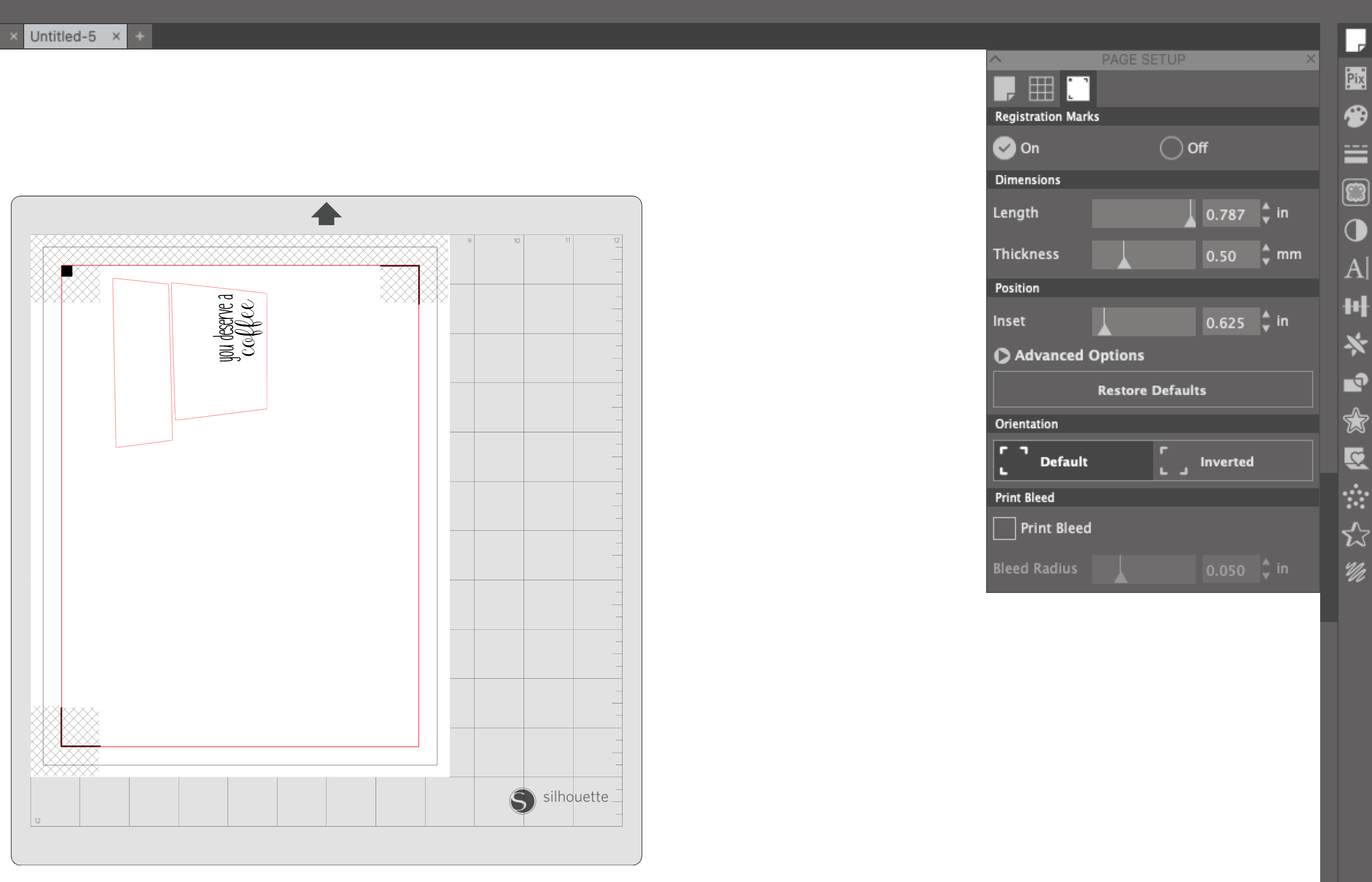Turn registration marks Off
Image resolution: width=1372 pixels, height=882 pixels.
(x=1170, y=148)
